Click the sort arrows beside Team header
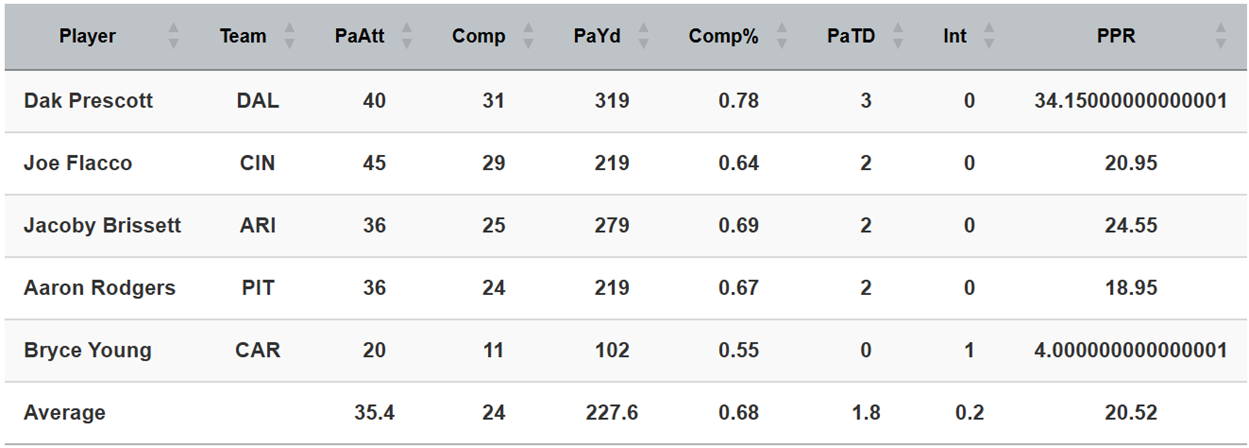 [x=290, y=37]
